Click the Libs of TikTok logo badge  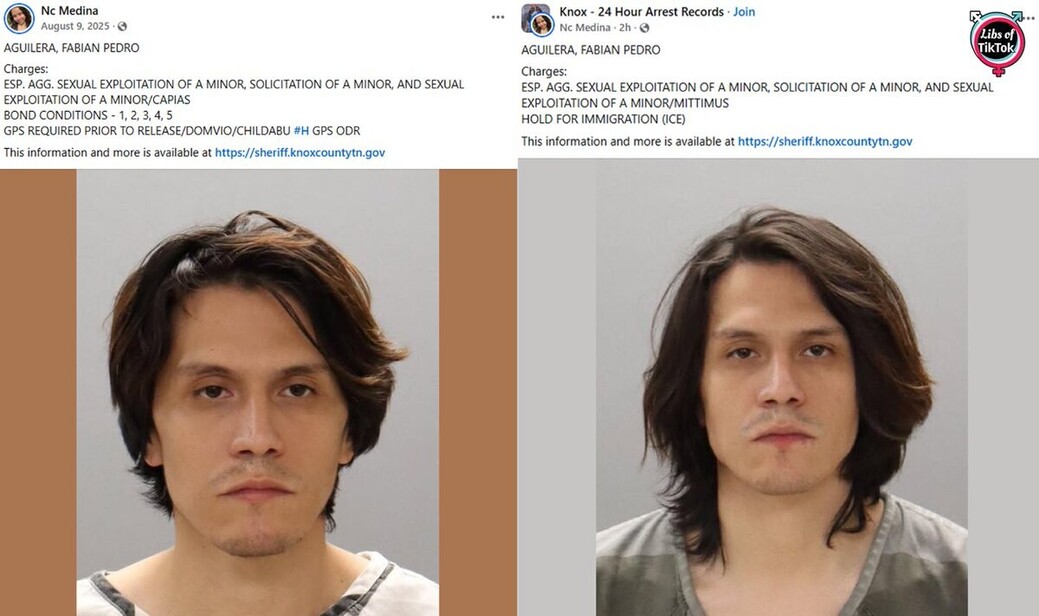click(996, 42)
